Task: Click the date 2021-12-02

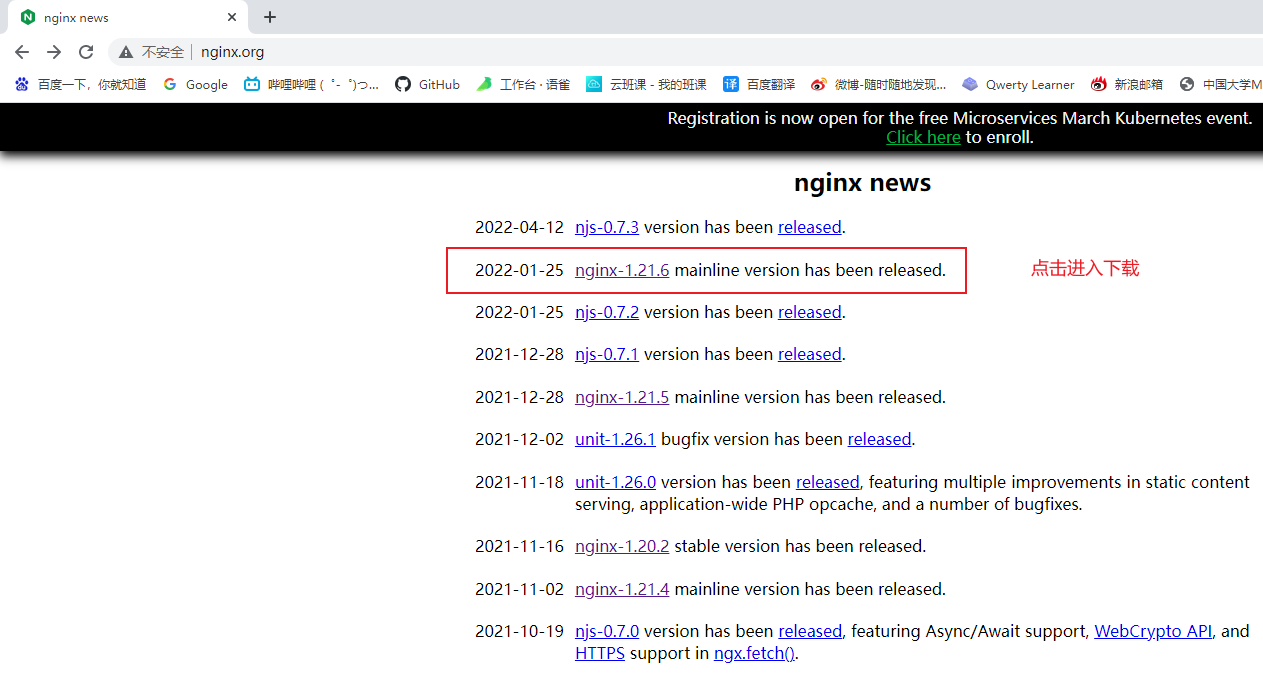Action: click(519, 439)
